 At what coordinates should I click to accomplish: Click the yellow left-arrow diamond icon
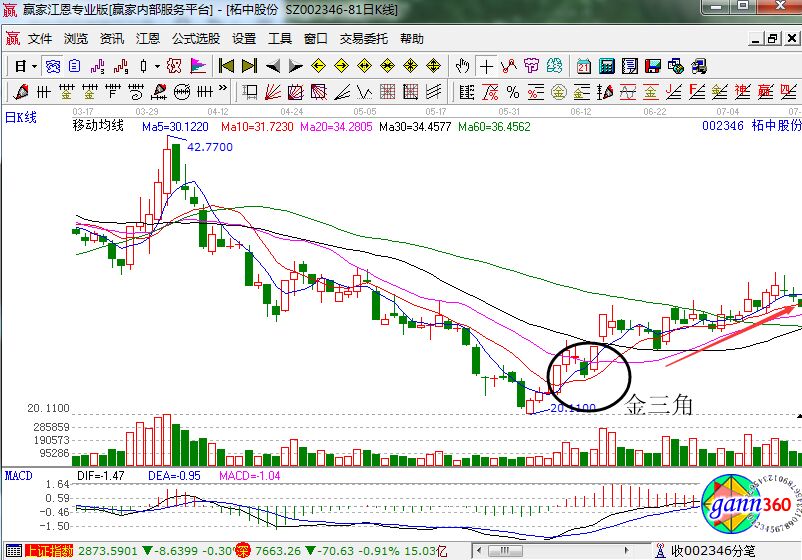coord(319,66)
